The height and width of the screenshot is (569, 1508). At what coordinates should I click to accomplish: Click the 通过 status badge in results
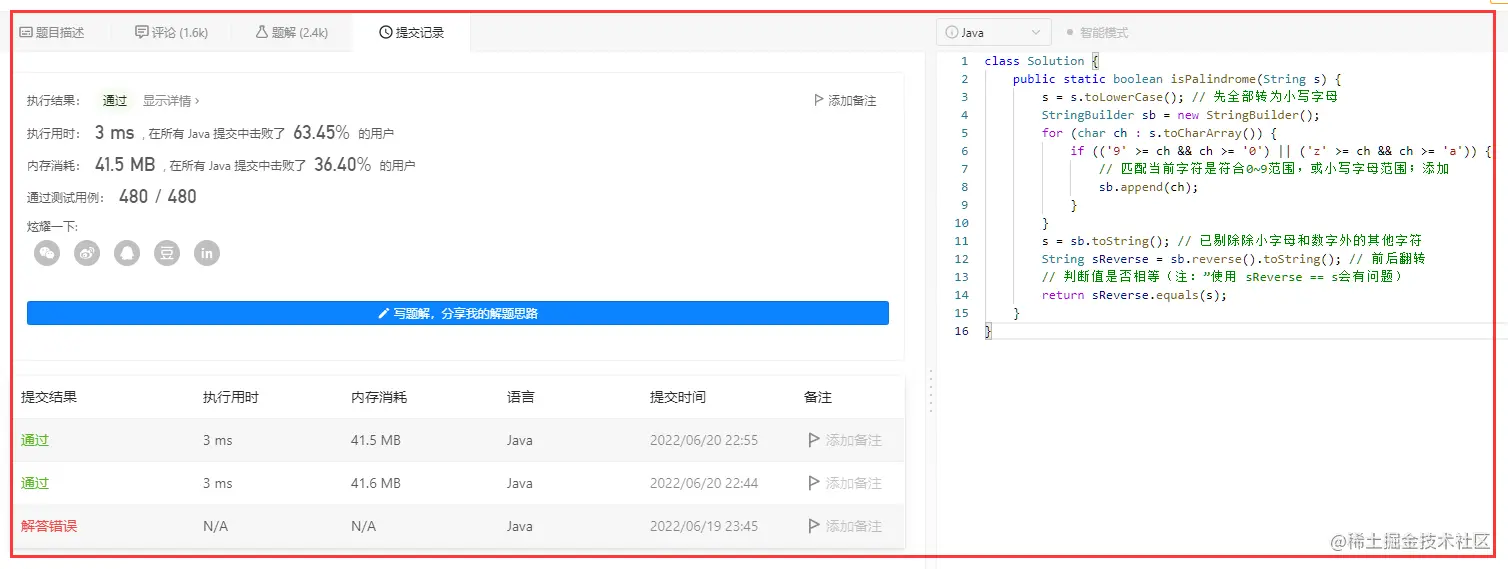tap(115, 101)
